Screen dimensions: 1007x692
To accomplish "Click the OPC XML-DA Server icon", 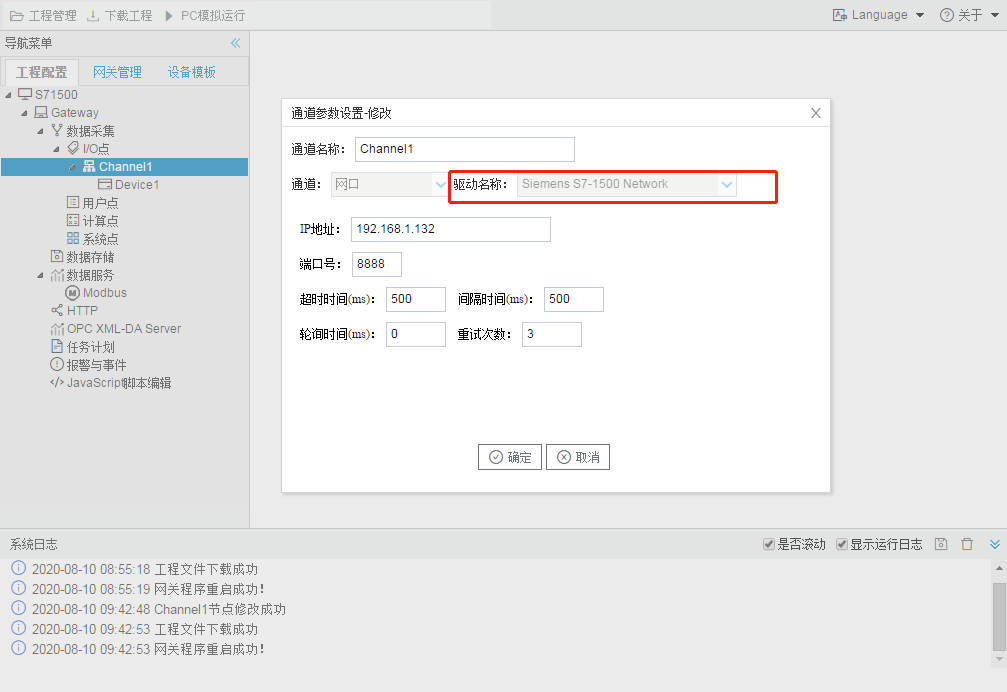I will pos(57,329).
